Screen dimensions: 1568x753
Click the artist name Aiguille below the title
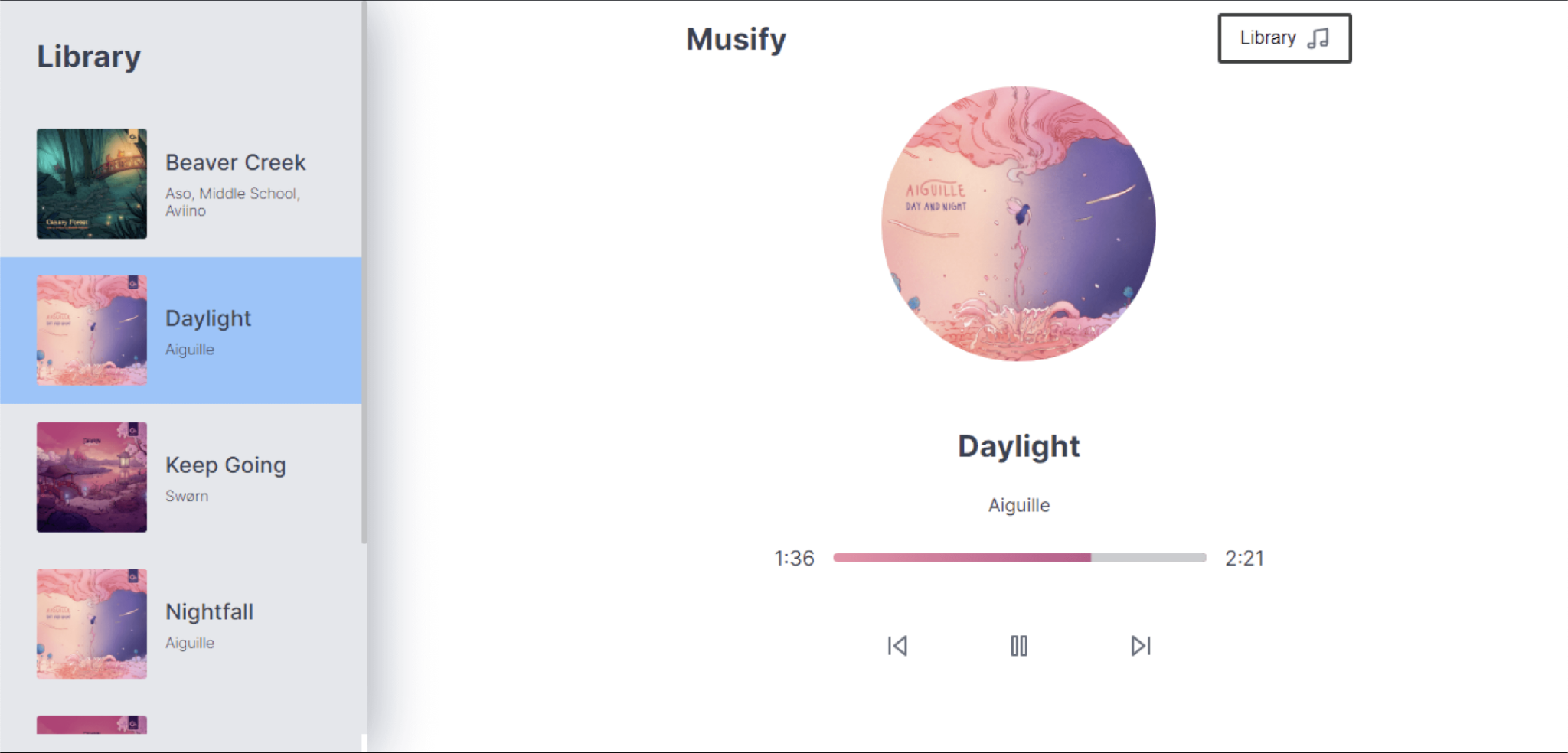(x=1018, y=505)
